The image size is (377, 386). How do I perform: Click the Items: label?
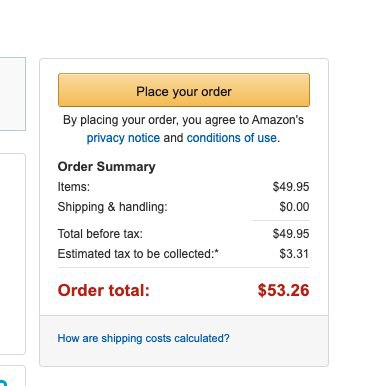(x=74, y=187)
